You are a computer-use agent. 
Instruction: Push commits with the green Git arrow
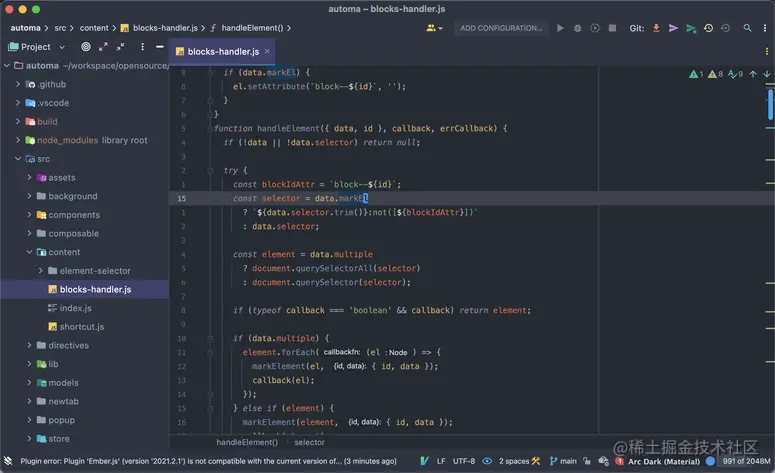(691, 28)
